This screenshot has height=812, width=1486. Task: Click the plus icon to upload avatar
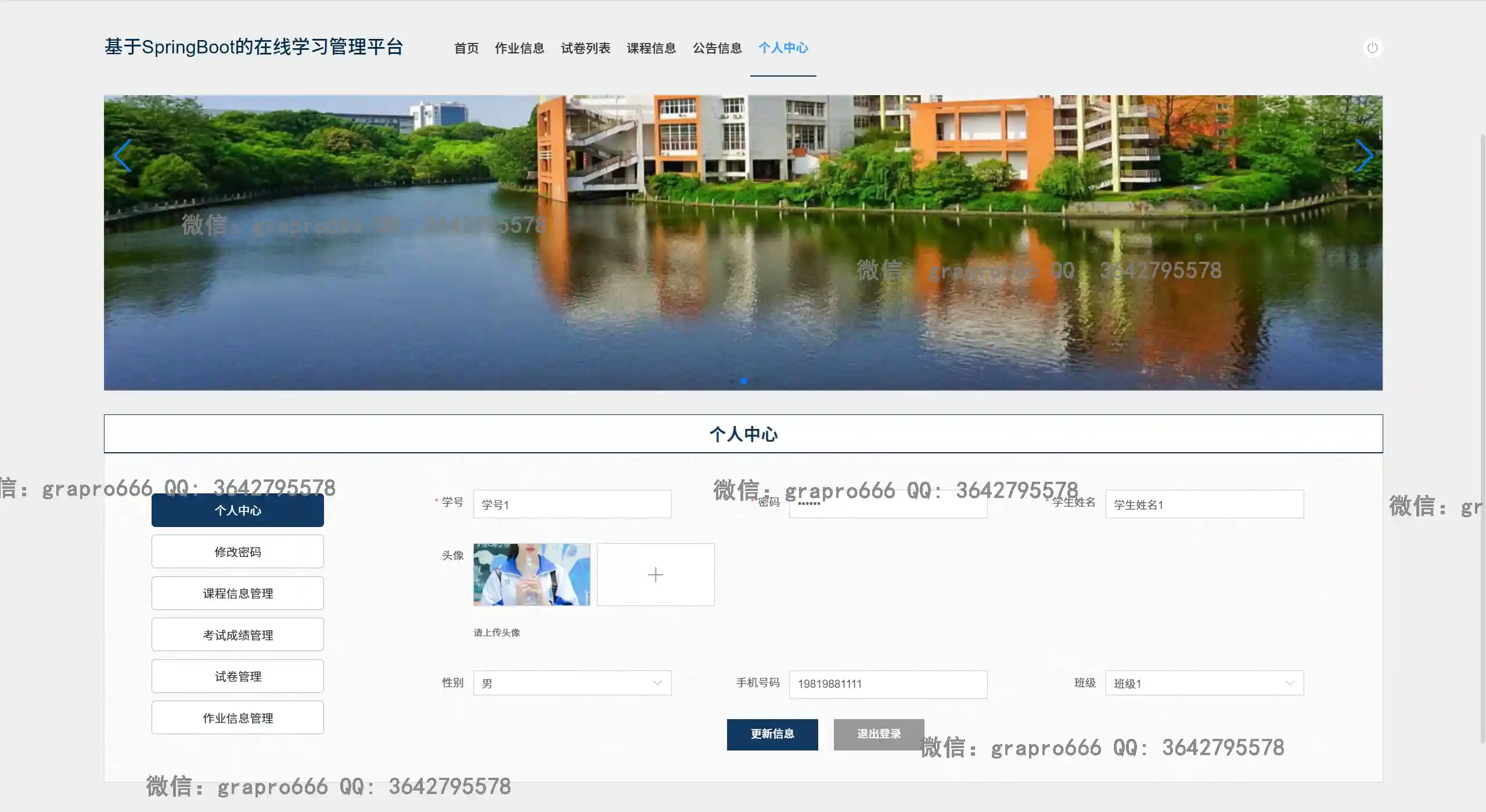tap(655, 575)
